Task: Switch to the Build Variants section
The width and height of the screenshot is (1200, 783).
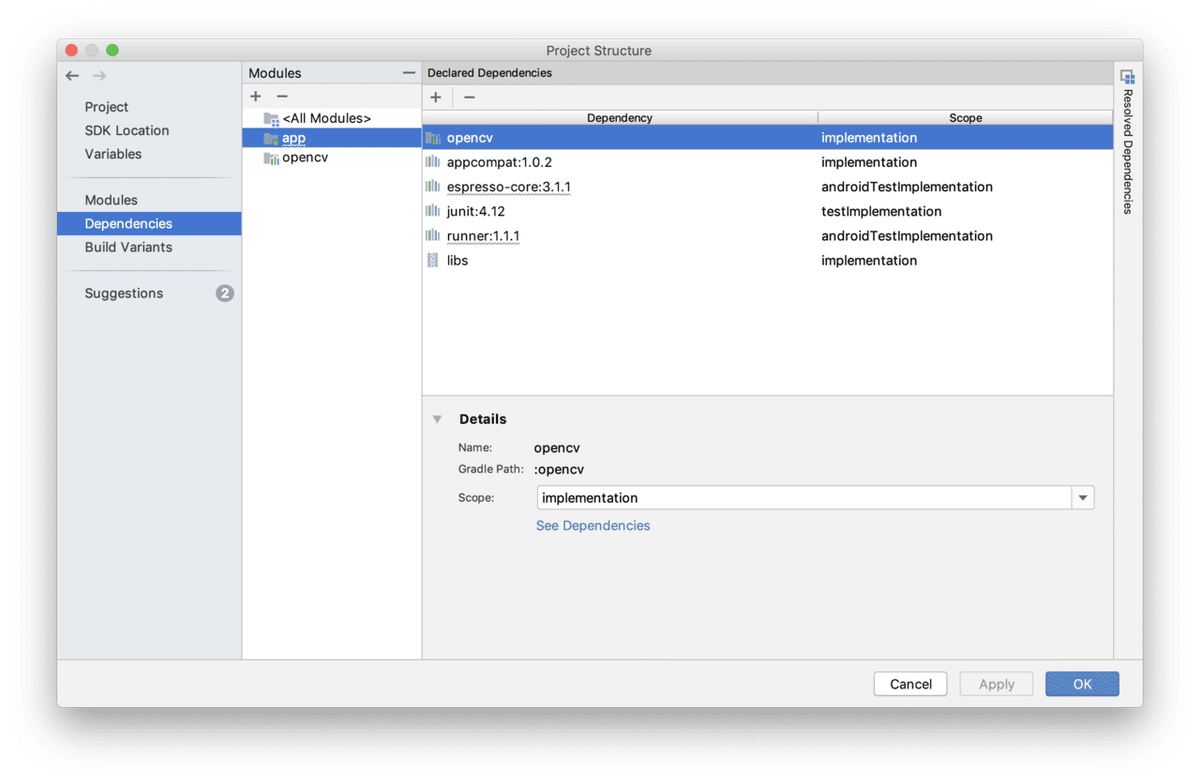Action: (x=128, y=247)
